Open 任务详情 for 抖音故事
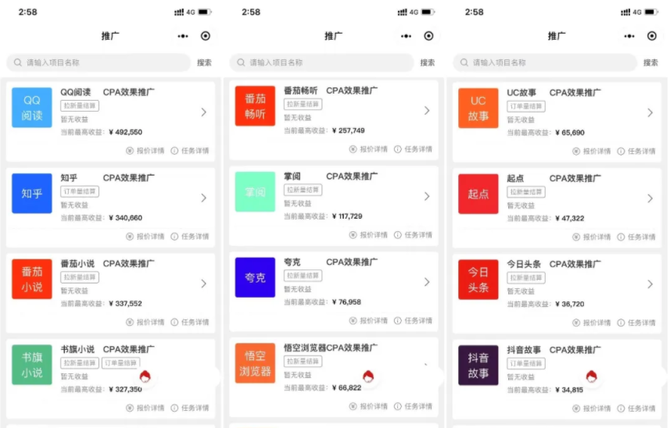The height and width of the screenshot is (428, 670). (636, 409)
